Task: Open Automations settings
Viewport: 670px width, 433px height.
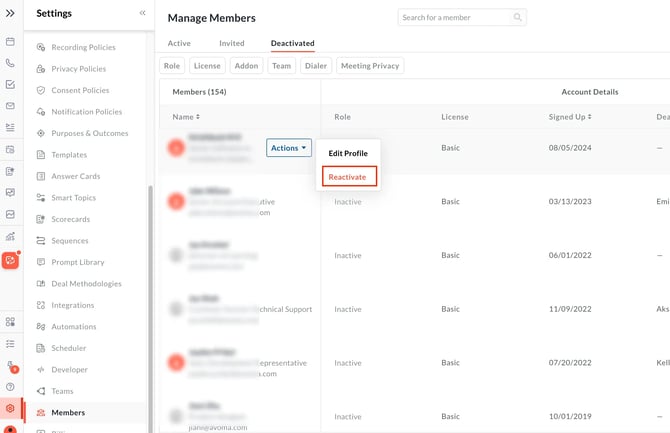Action: [74, 327]
